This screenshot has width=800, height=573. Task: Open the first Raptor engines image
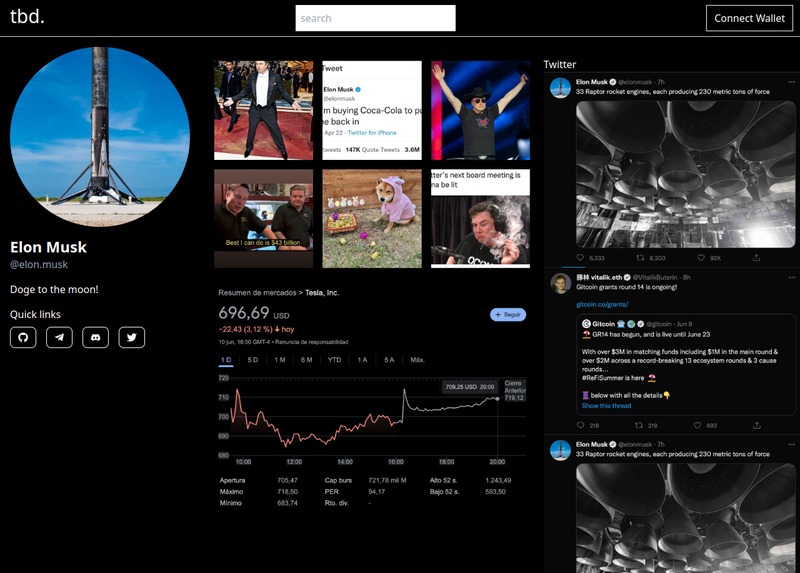point(685,175)
